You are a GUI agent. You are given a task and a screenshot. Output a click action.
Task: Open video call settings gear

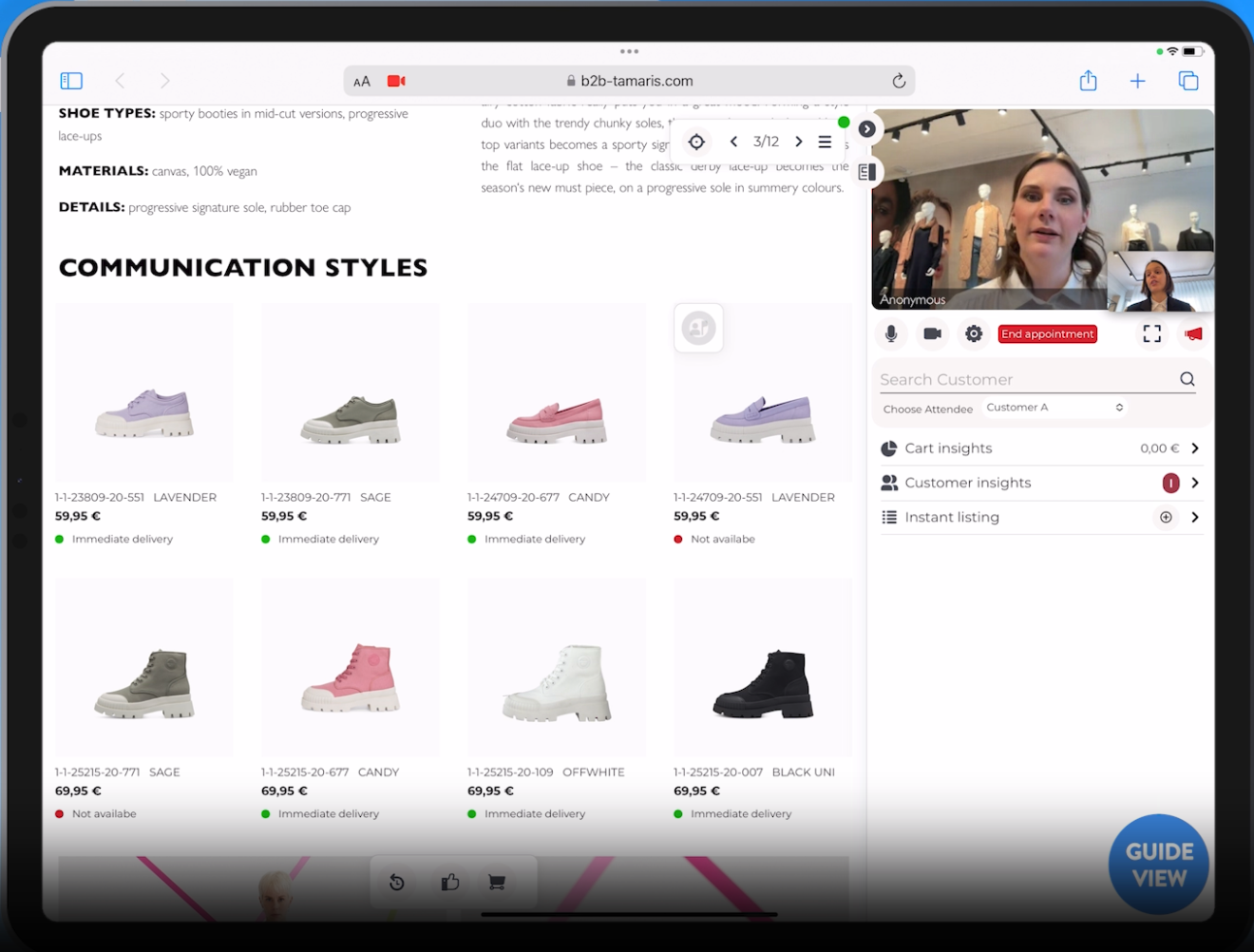point(974,333)
